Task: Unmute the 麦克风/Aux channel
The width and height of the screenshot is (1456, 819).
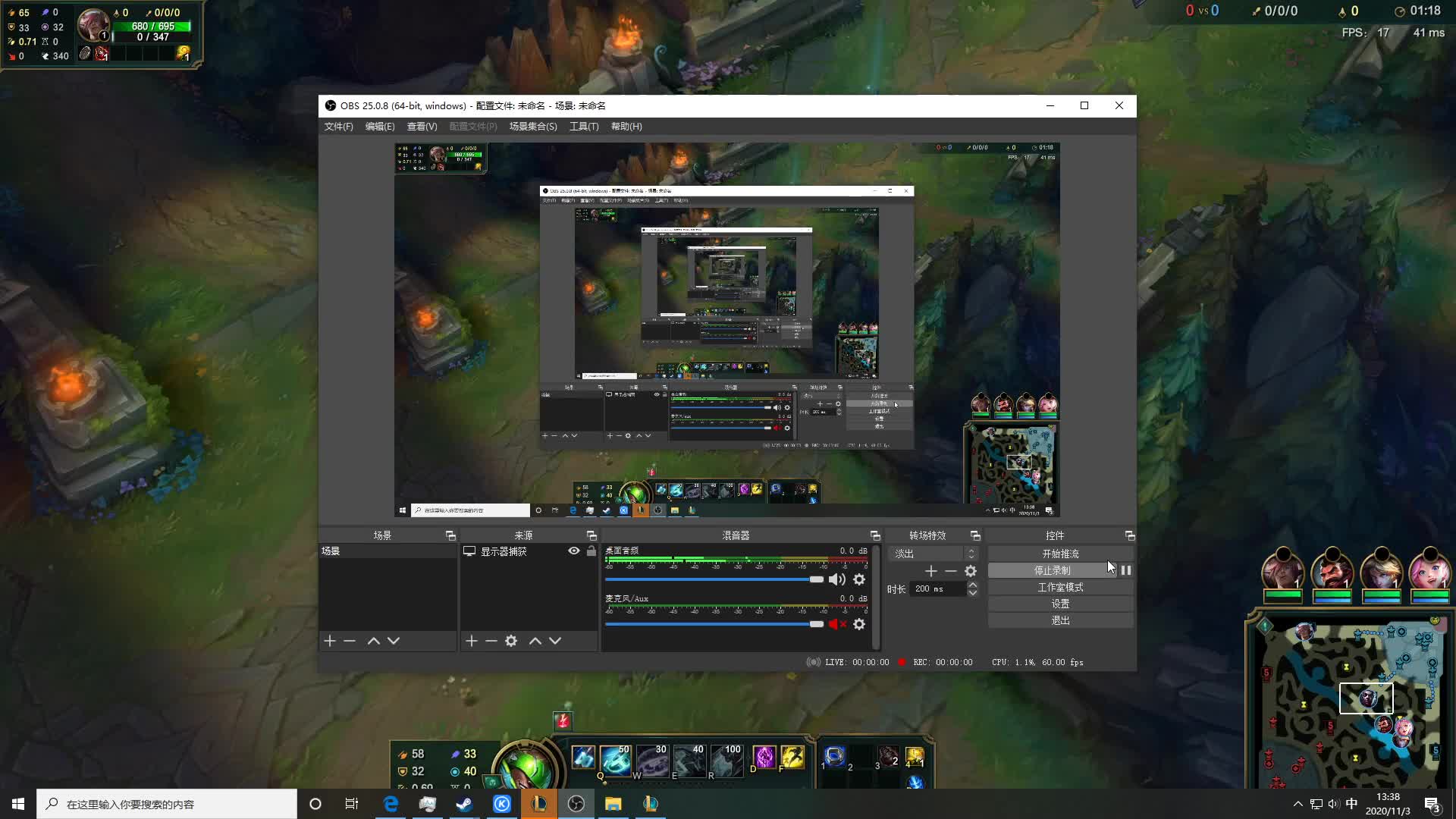Action: tap(837, 624)
